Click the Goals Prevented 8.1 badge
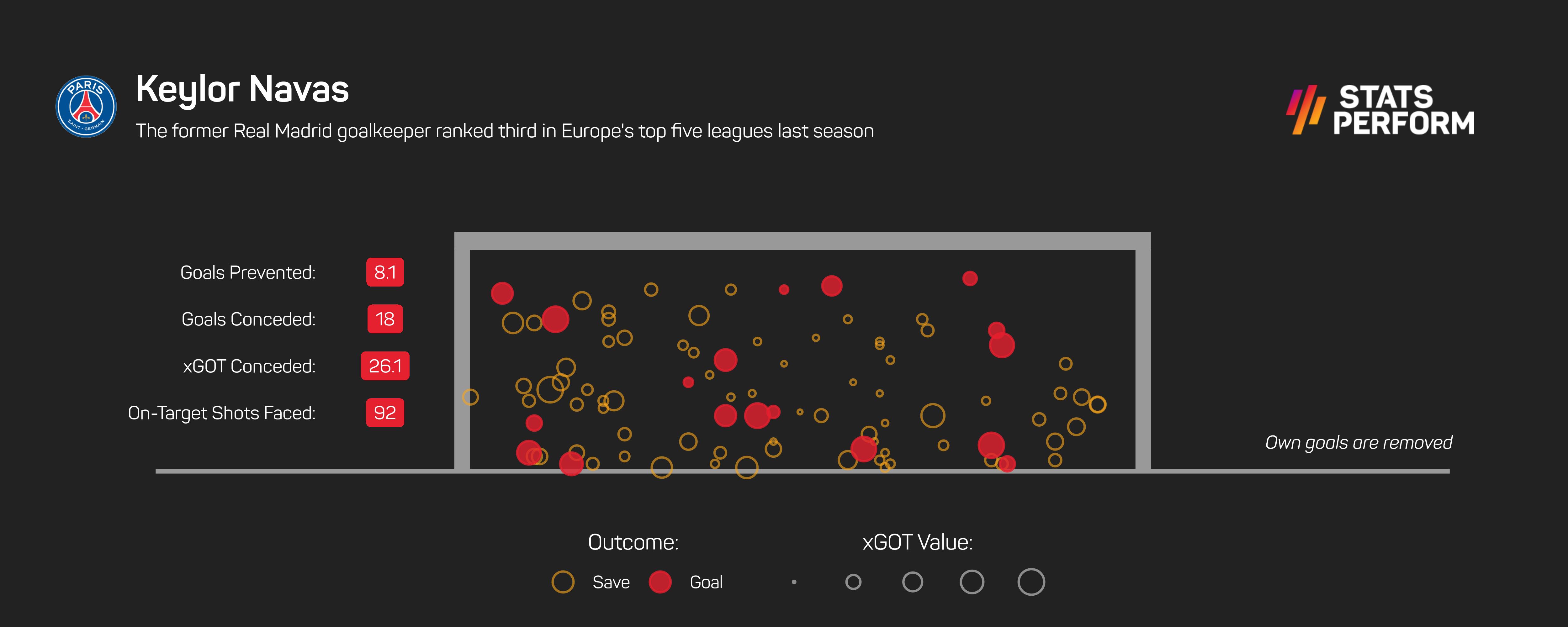The width and height of the screenshot is (1568, 627). click(385, 272)
